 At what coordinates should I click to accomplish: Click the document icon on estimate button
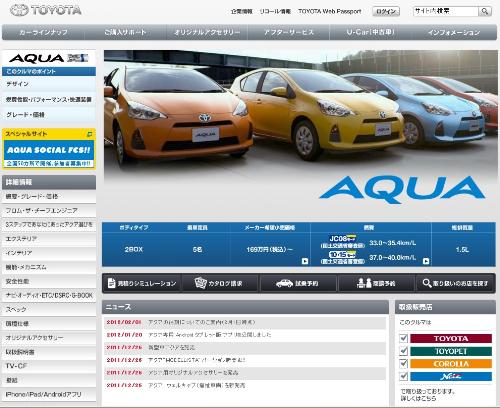(111, 283)
